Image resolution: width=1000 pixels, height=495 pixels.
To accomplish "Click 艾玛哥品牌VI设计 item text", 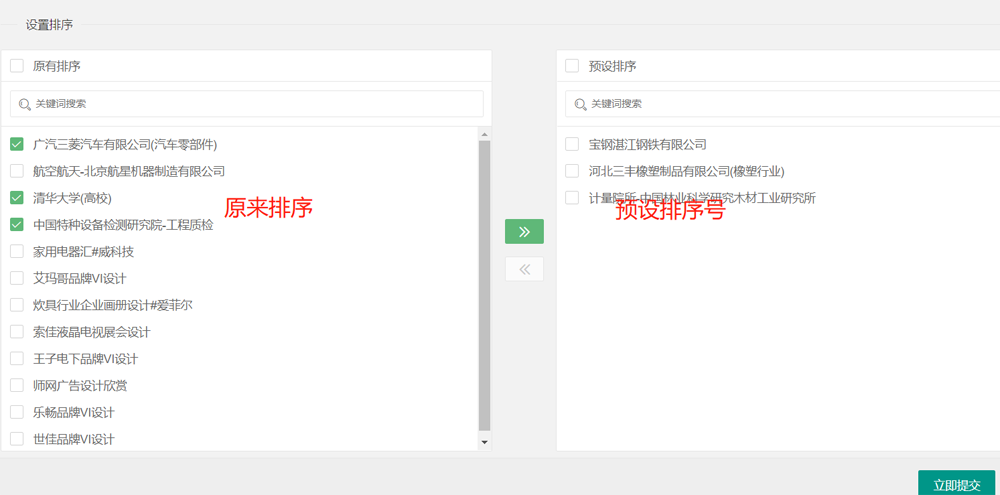I will pos(80,279).
